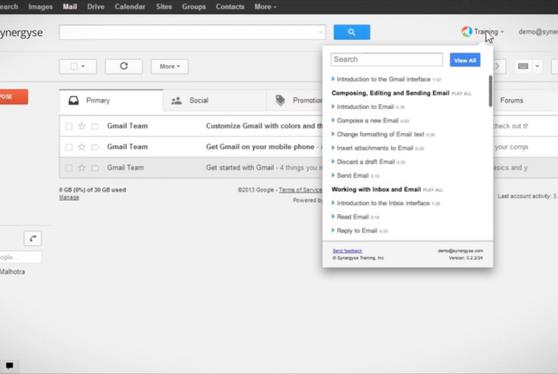
Task: Mark Get Gmail on mobile email important
Action: click(95, 147)
